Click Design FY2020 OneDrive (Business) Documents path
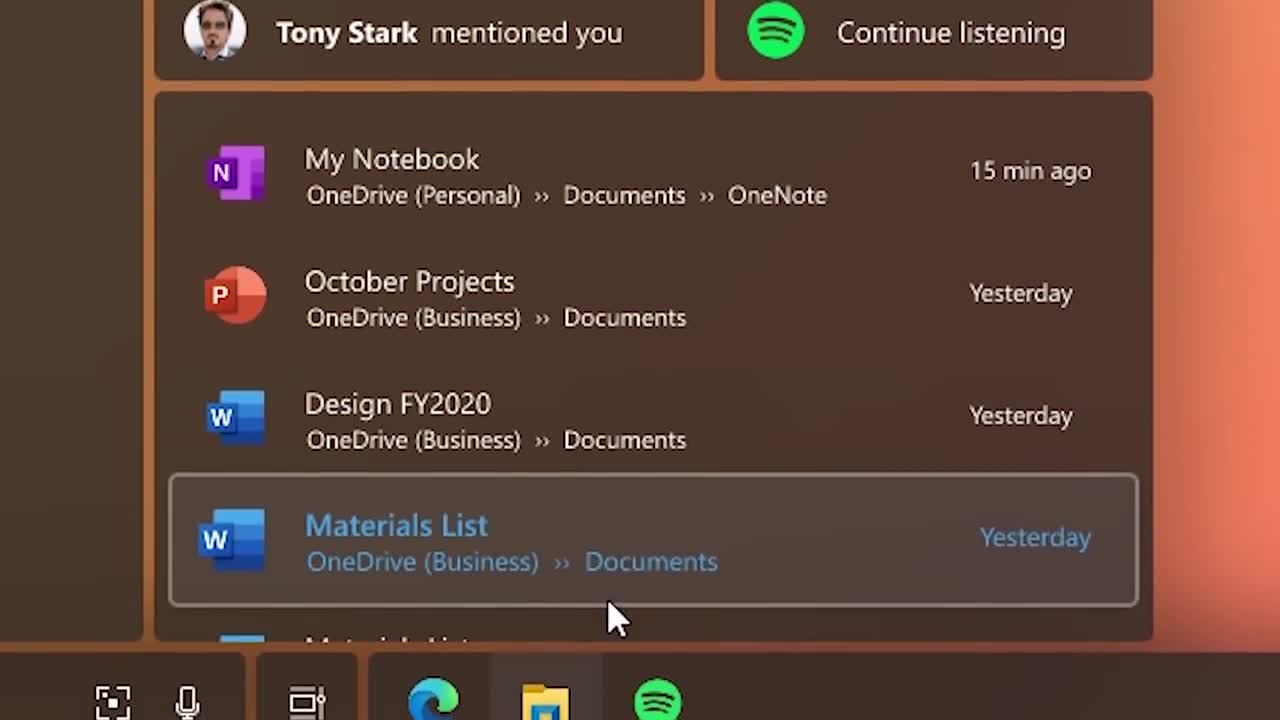 click(496, 440)
